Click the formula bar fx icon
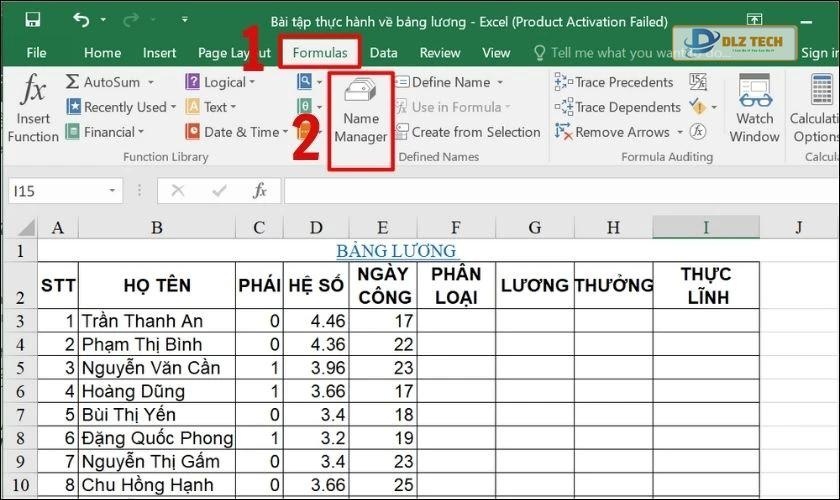 pos(260,191)
